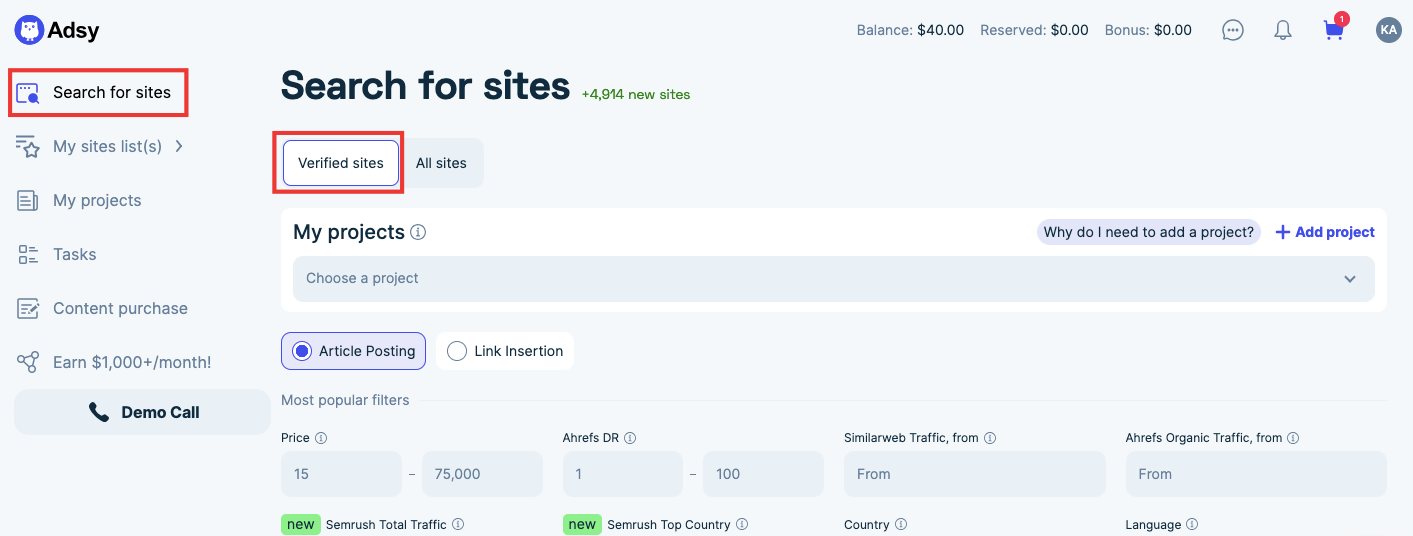Click the Add project link

pyautogui.click(x=1325, y=232)
